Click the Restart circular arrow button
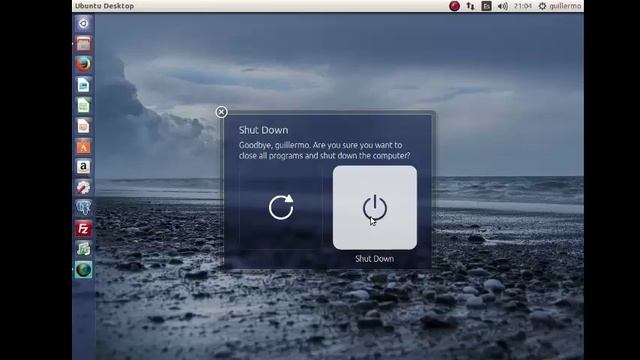 [281, 207]
